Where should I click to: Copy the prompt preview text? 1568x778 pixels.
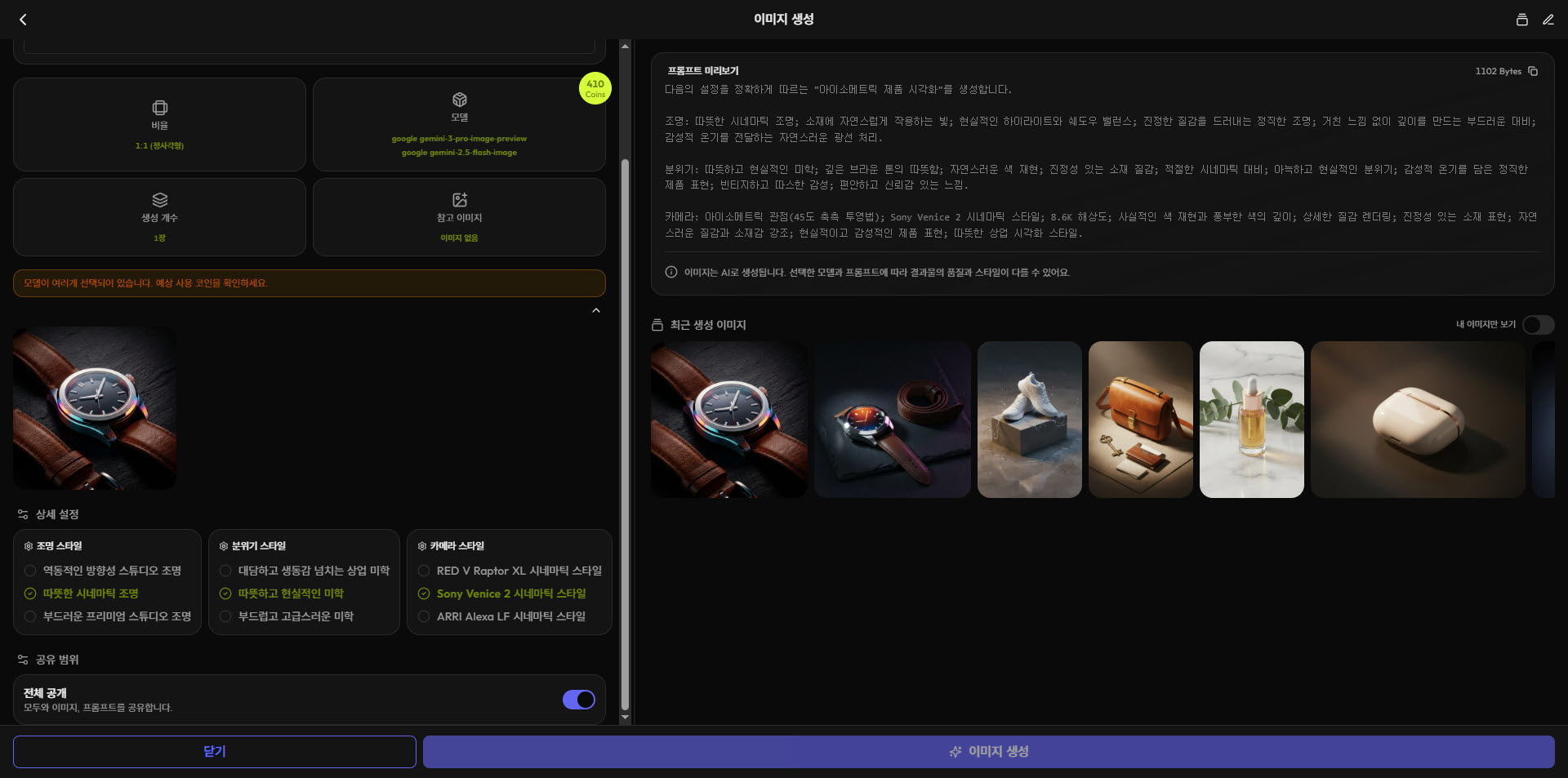(1533, 71)
